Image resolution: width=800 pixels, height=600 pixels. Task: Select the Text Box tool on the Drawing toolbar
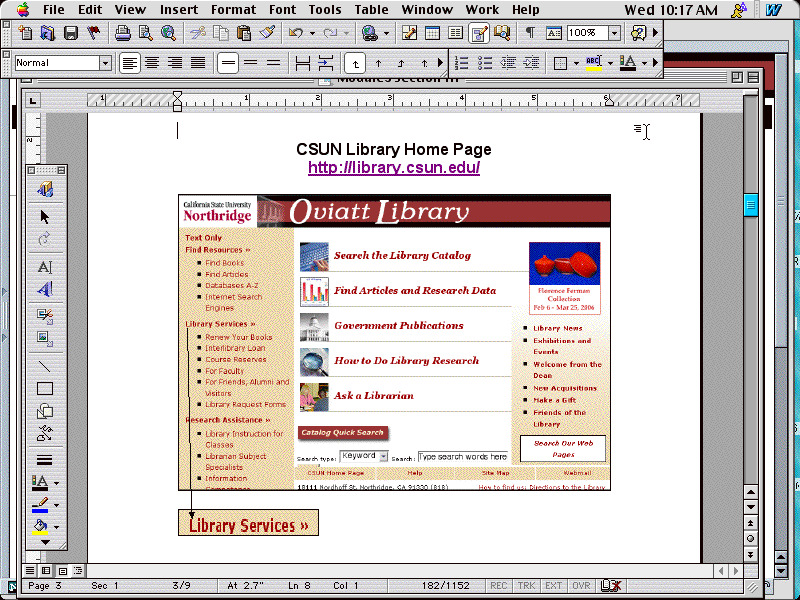45,267
